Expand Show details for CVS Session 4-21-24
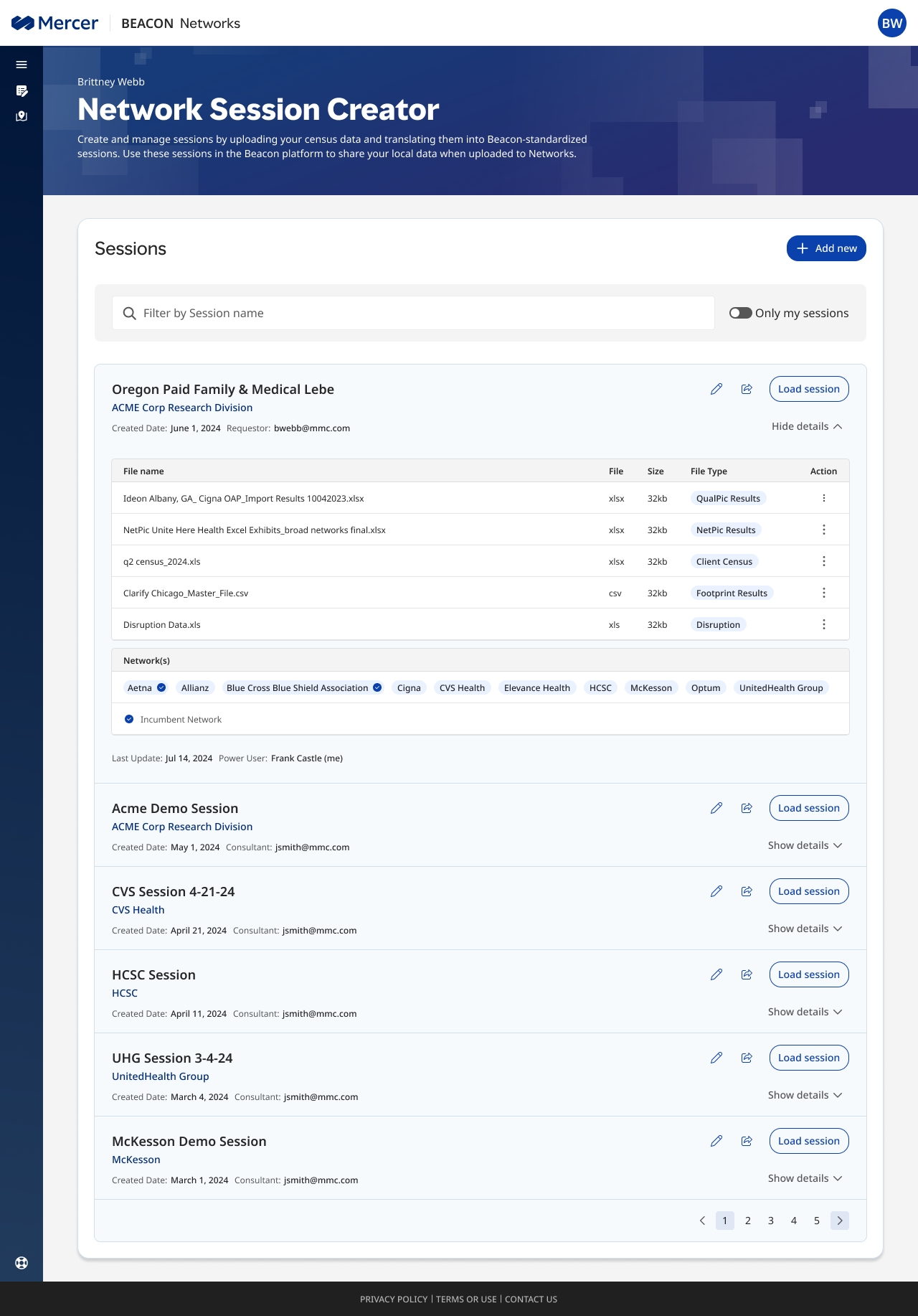 pos(805,929)
